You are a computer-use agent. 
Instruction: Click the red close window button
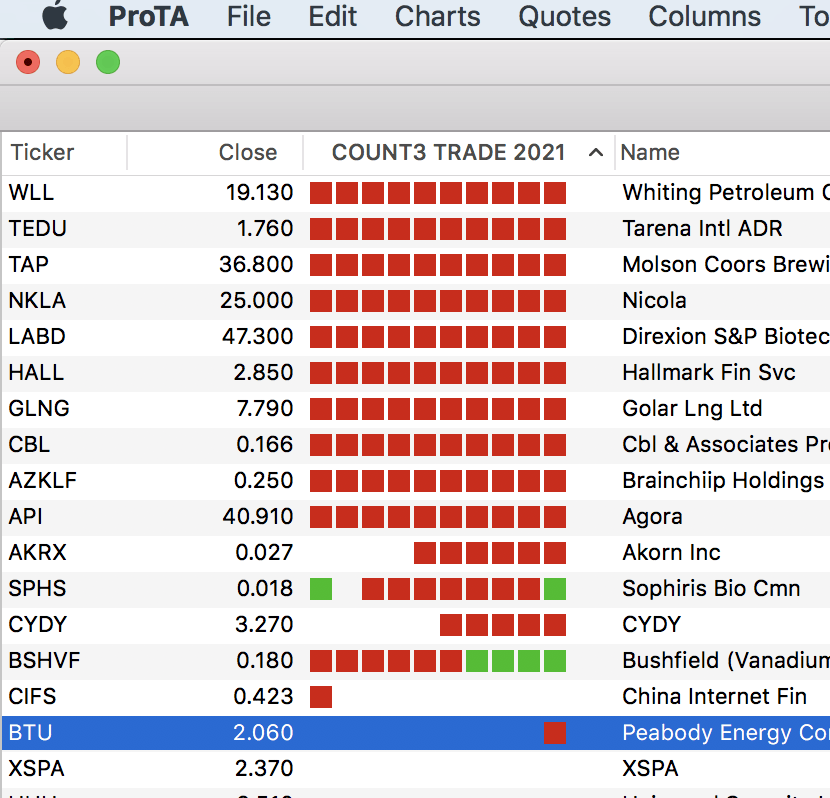(x=28, y=63)
